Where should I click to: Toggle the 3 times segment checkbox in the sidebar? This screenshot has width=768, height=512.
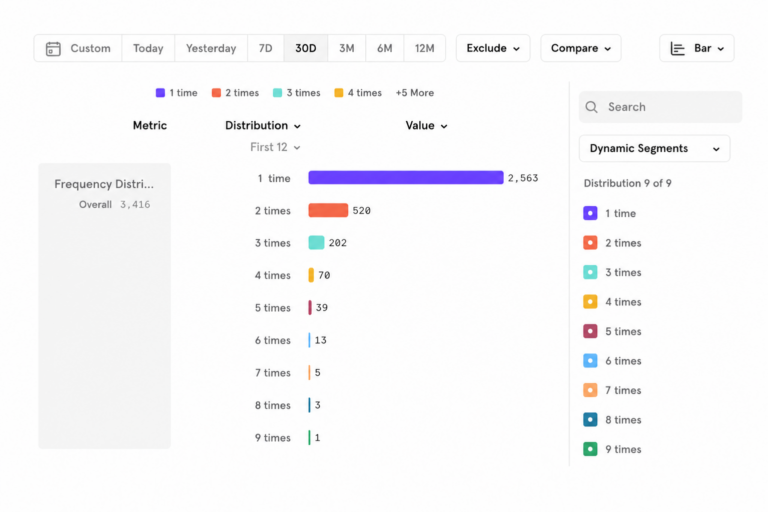pos(590,272)
